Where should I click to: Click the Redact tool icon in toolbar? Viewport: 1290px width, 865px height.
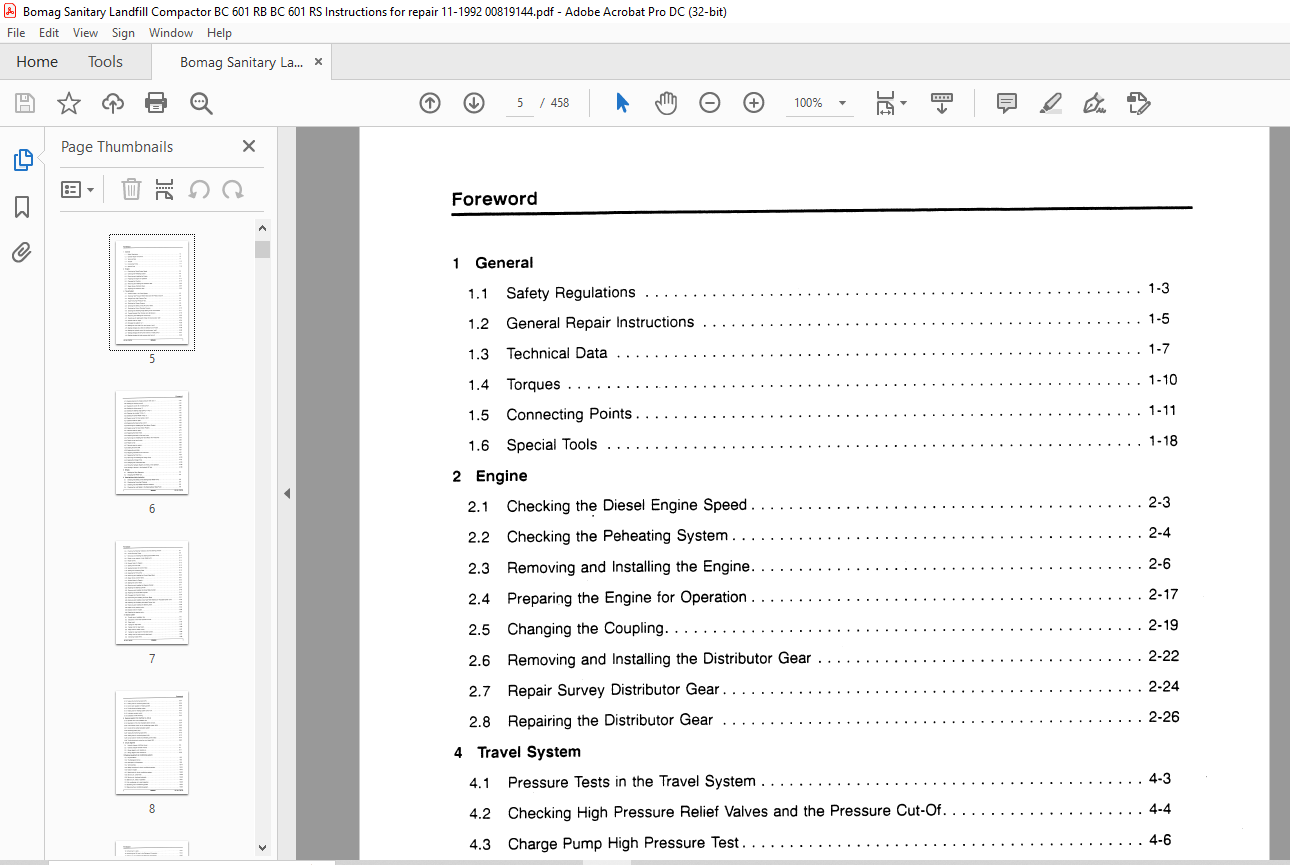(x=1138, y=103)
